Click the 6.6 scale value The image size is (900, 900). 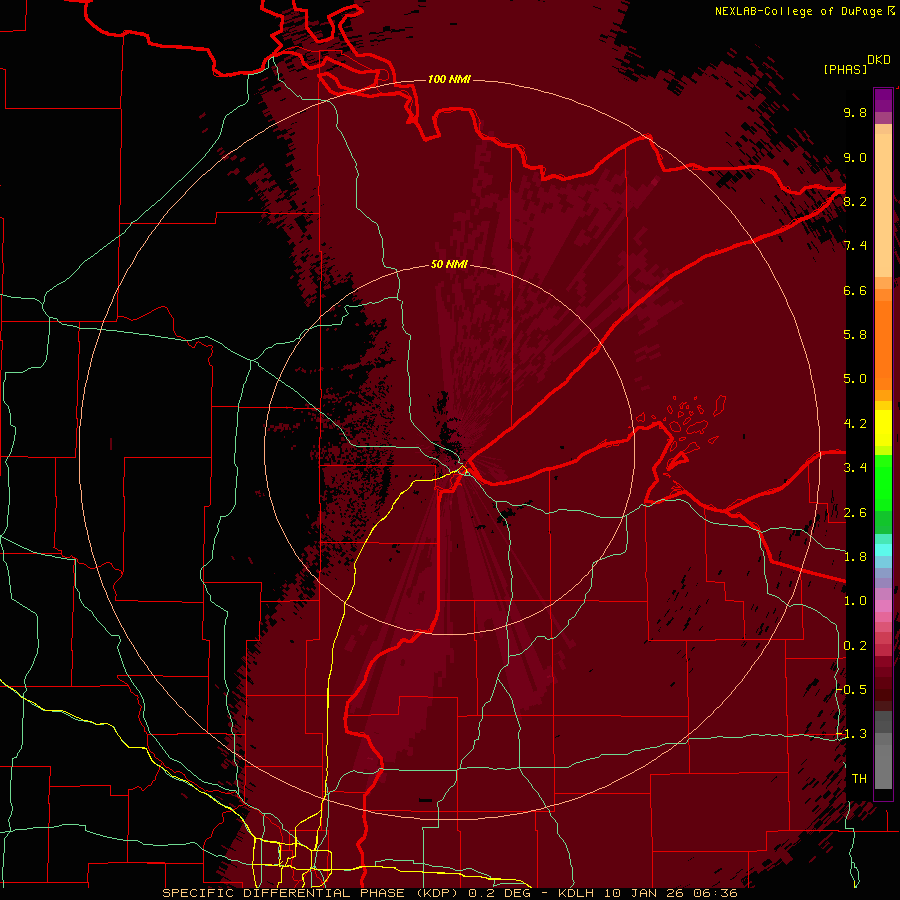click(855, 290)
